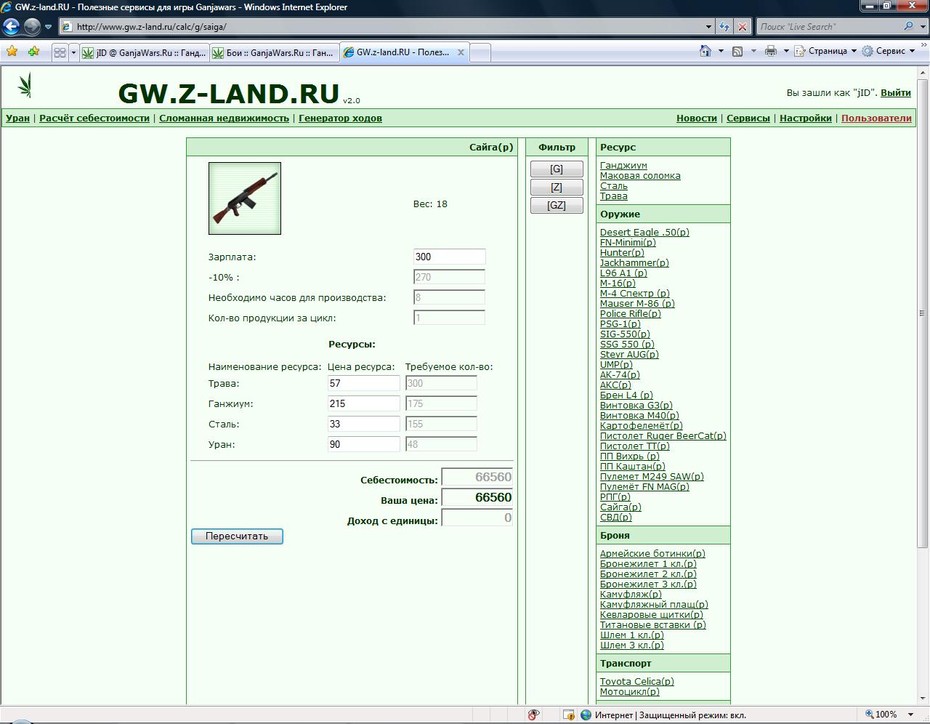Open the Сервис tools dropdown
The image size is (930, 724).
pyautogui.click(x=888, y=52)
